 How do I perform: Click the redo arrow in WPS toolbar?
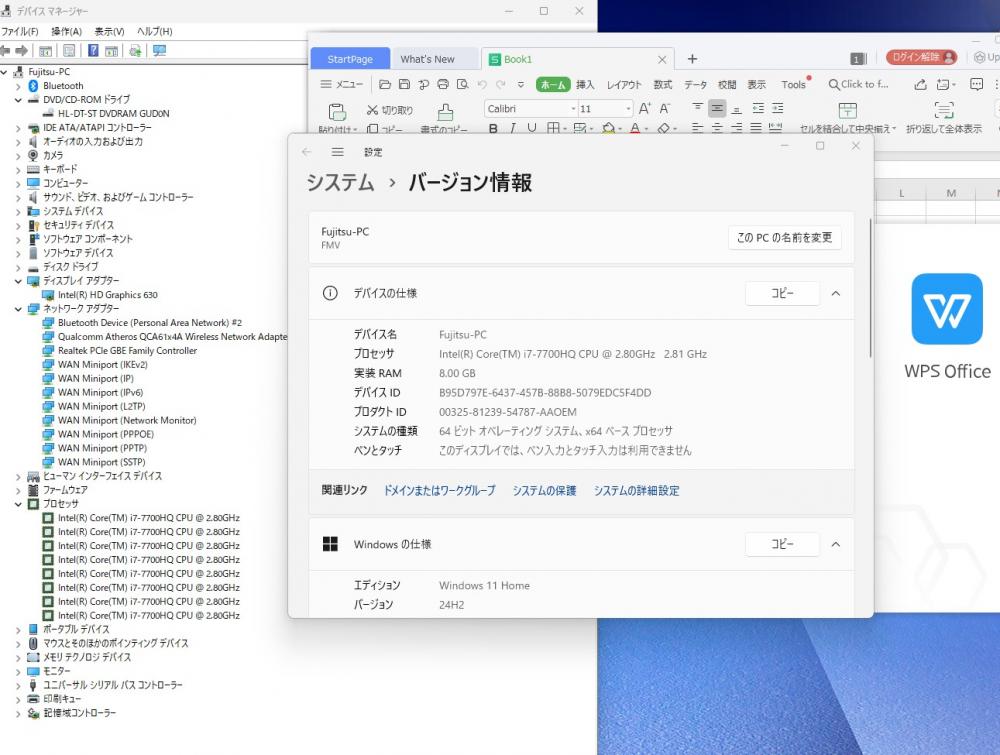tap(501, 84)
